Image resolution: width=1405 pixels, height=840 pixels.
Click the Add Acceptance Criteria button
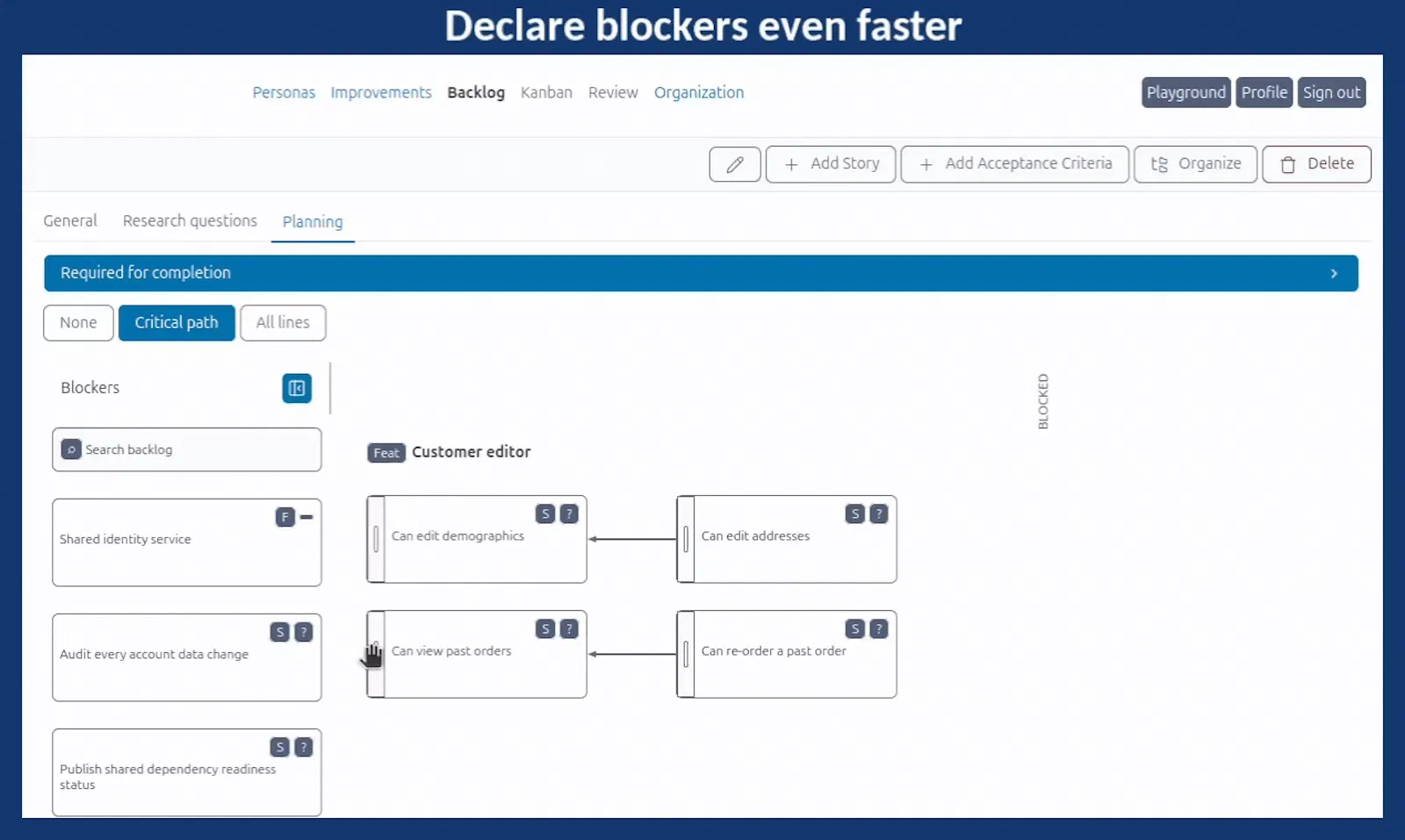pyautogui.click(x=1015, y=164)
